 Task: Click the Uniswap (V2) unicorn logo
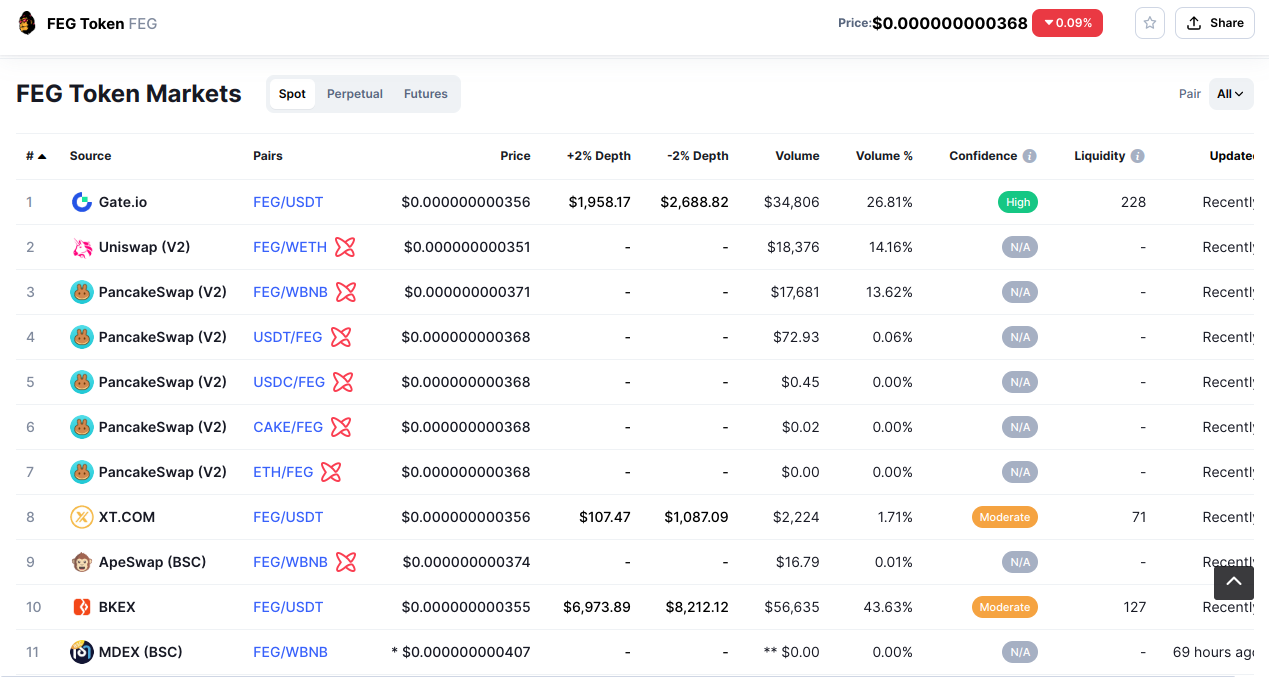(x=82, y=247)
